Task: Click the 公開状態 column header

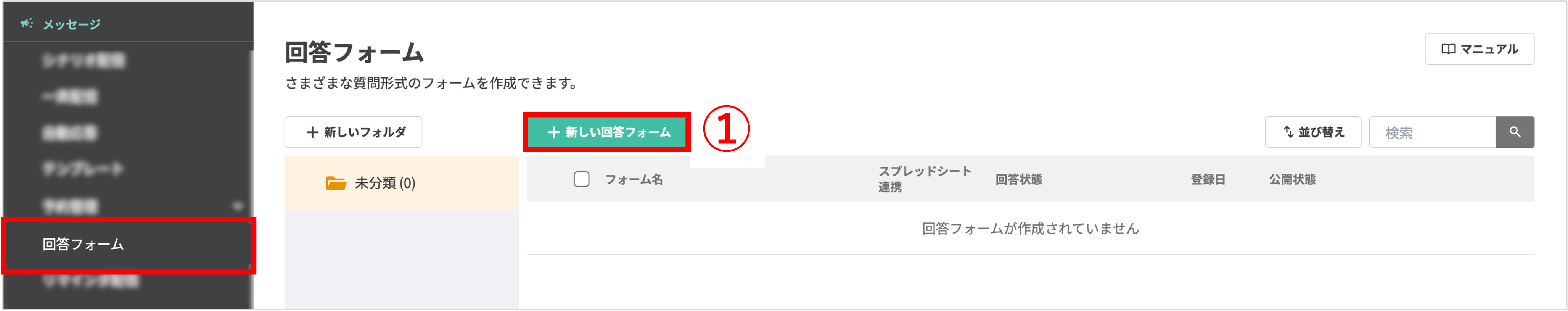Action: pos(1292,179)
